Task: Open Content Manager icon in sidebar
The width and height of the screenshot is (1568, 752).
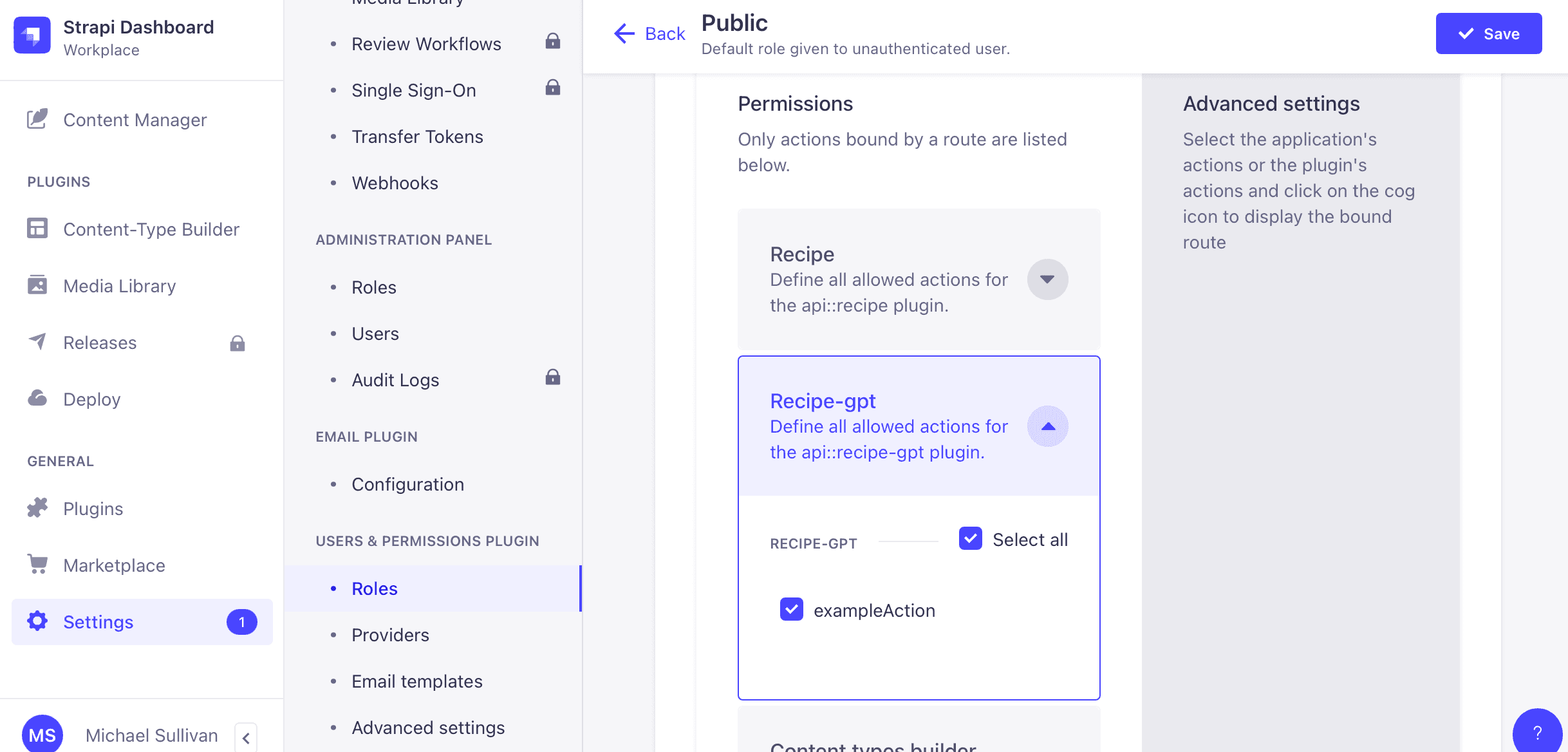Action: [37, 119]
